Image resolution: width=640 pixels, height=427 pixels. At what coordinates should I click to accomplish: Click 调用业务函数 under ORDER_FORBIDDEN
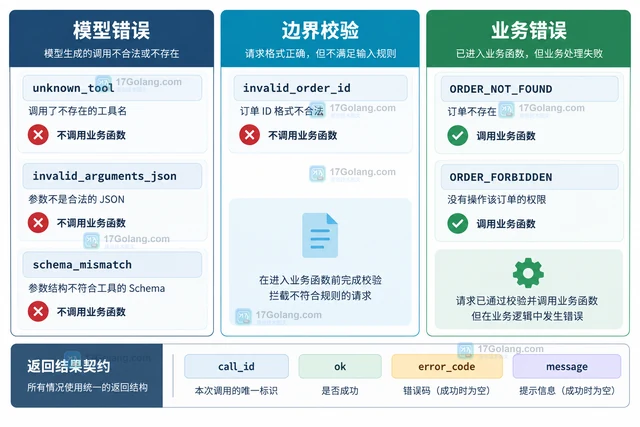click(x=506, y=224)
